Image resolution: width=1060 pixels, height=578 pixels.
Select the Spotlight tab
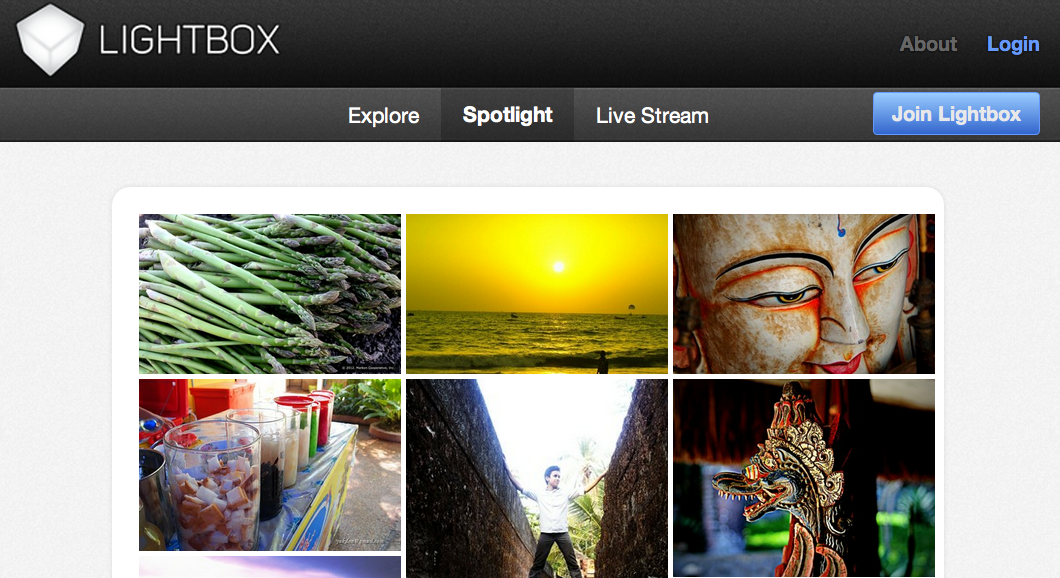click(507, 115)
